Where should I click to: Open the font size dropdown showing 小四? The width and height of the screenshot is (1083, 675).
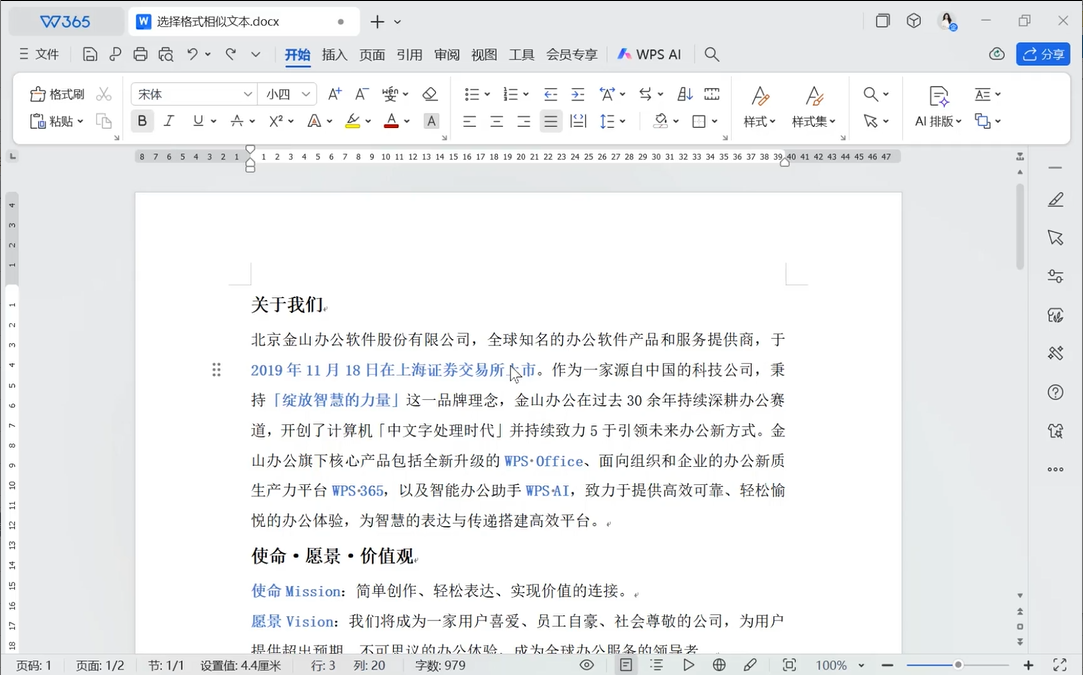[306, 94]
